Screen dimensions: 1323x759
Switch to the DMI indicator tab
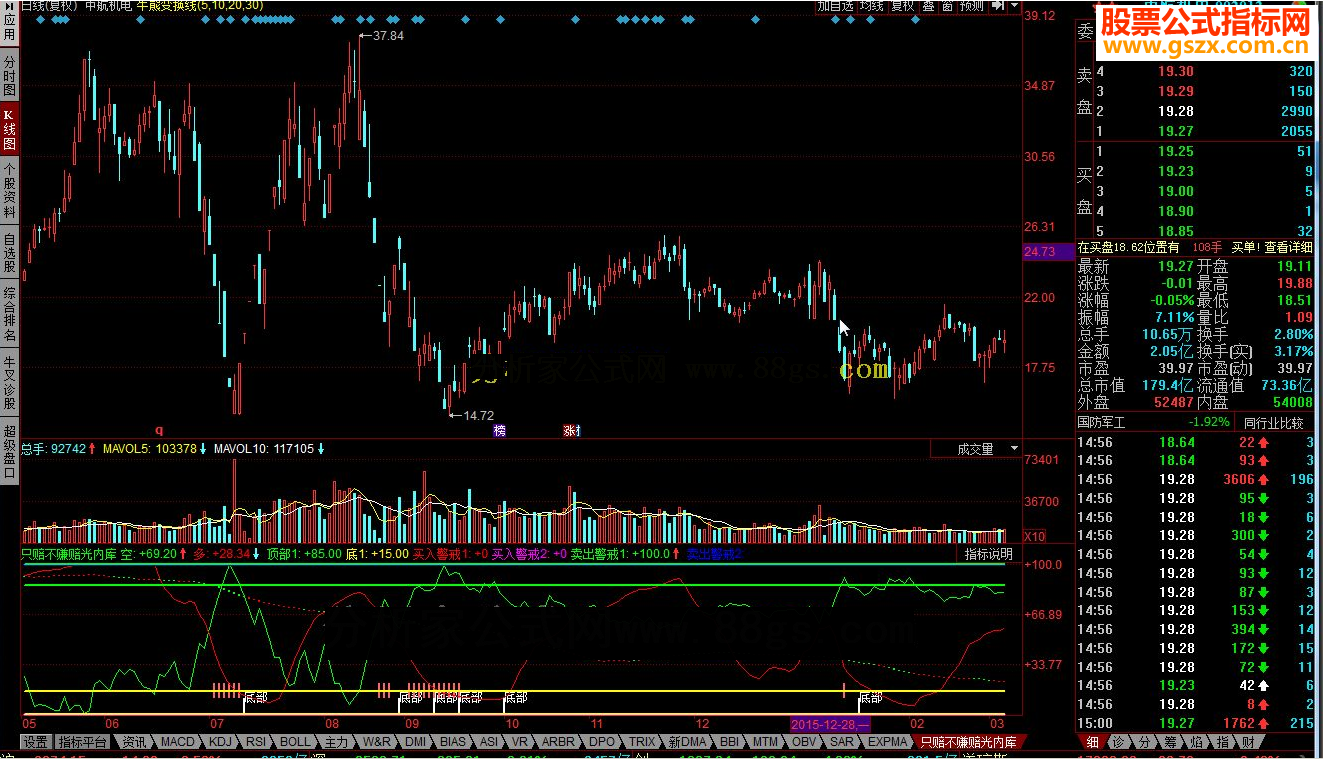click(416, 742)
